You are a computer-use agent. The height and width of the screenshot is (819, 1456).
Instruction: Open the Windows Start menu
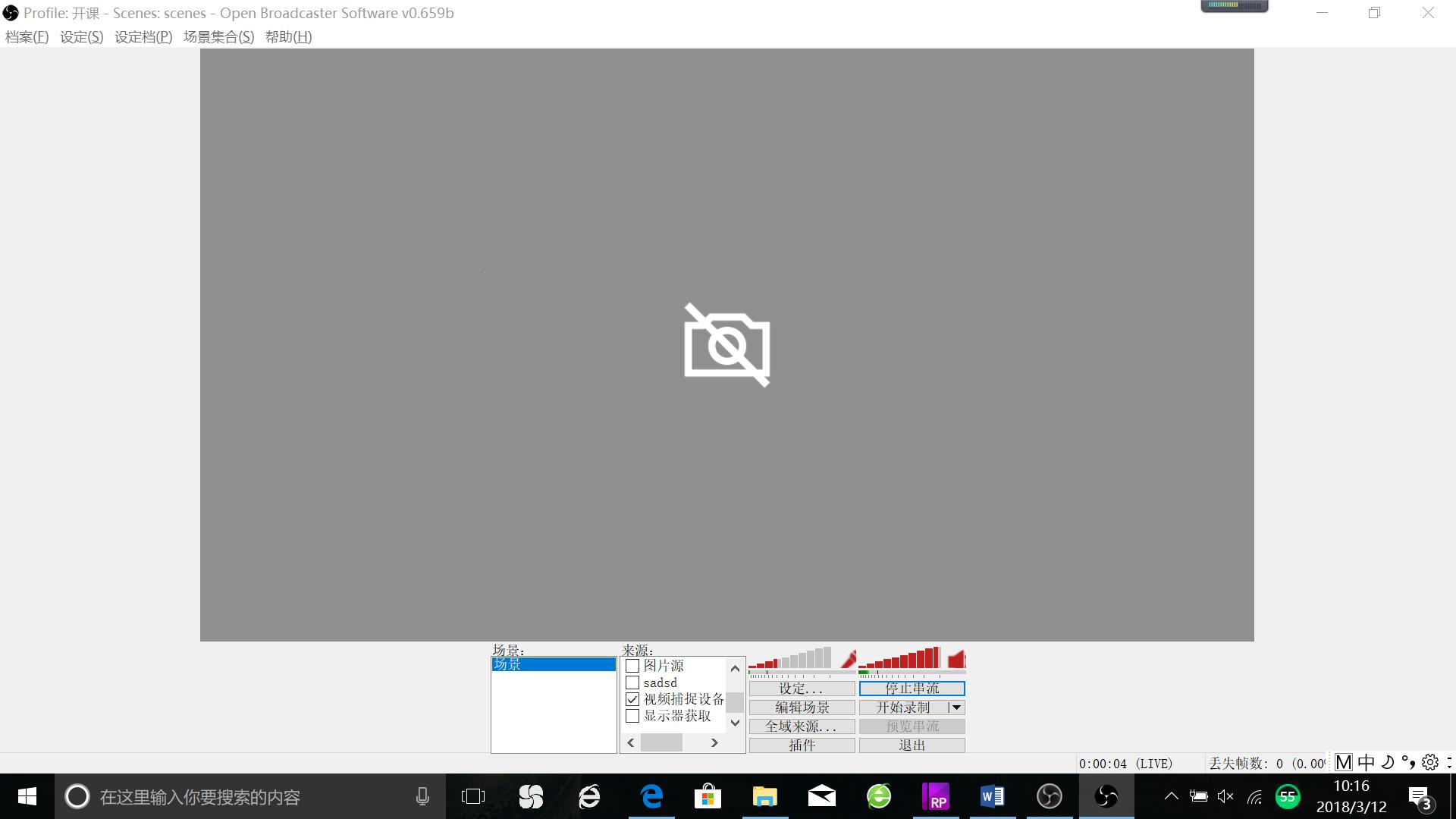tap(27, 796)
